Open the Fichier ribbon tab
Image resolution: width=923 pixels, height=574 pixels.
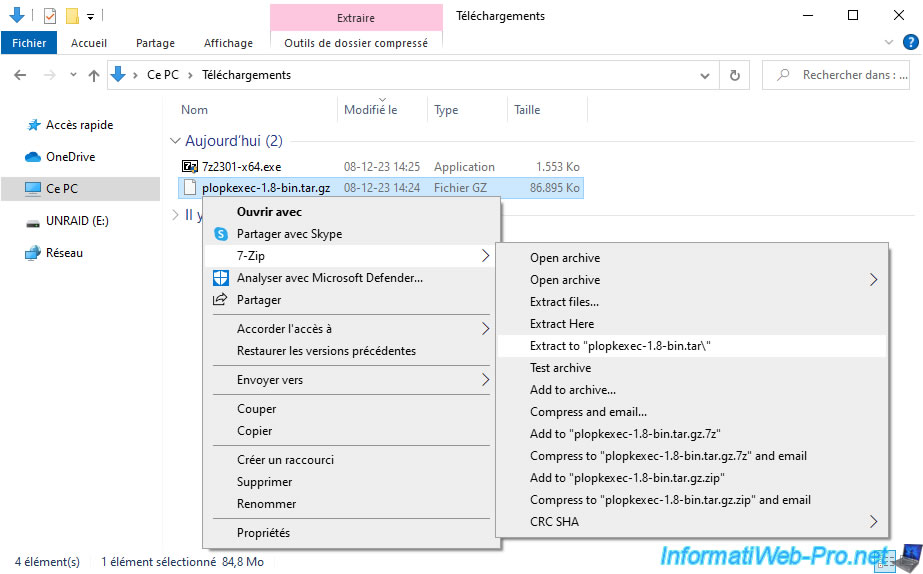30,43
